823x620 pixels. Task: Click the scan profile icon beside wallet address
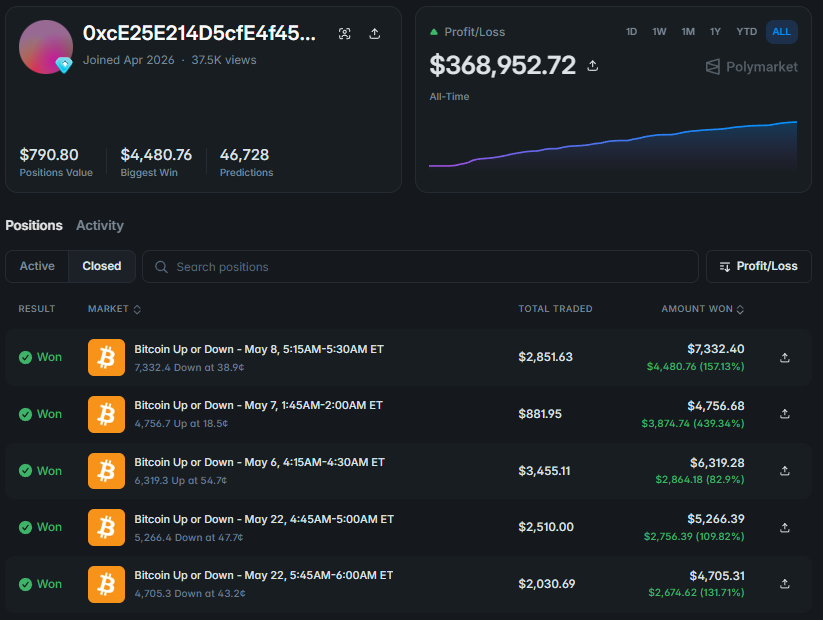pos(344,34)
